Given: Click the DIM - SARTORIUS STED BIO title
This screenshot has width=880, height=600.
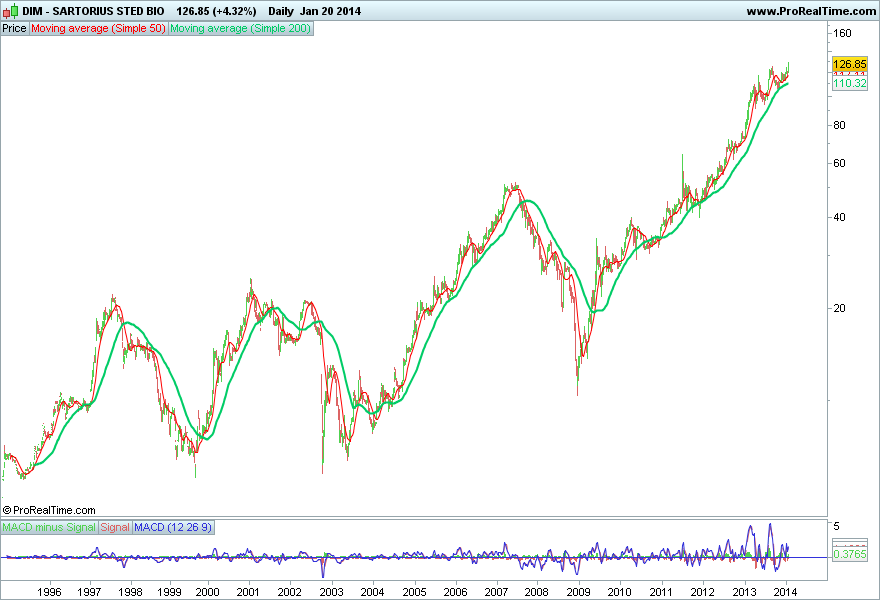Looking at the screenshot, I should [x=93, y=11].
